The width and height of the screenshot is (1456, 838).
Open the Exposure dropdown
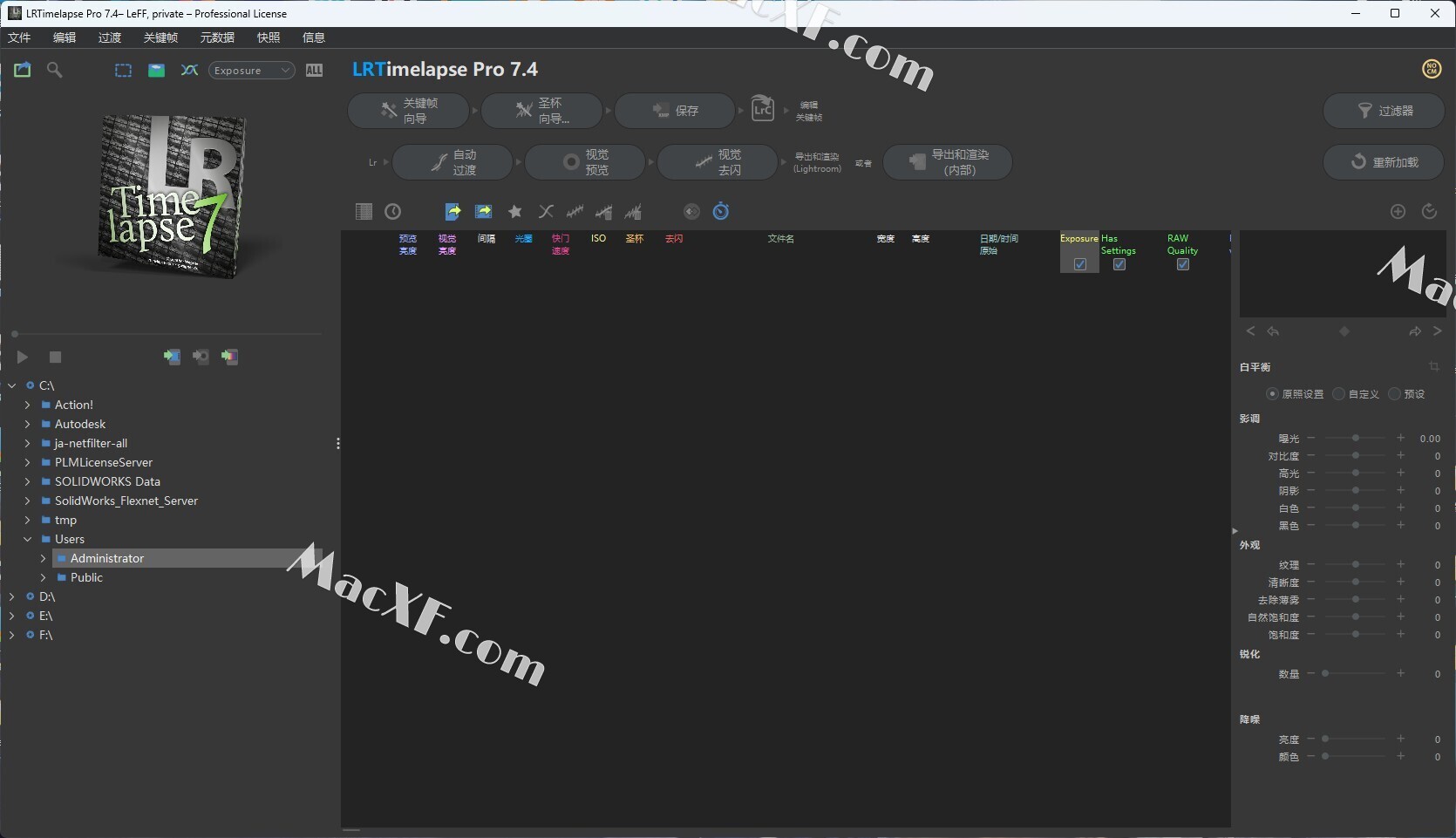point(251,71)
